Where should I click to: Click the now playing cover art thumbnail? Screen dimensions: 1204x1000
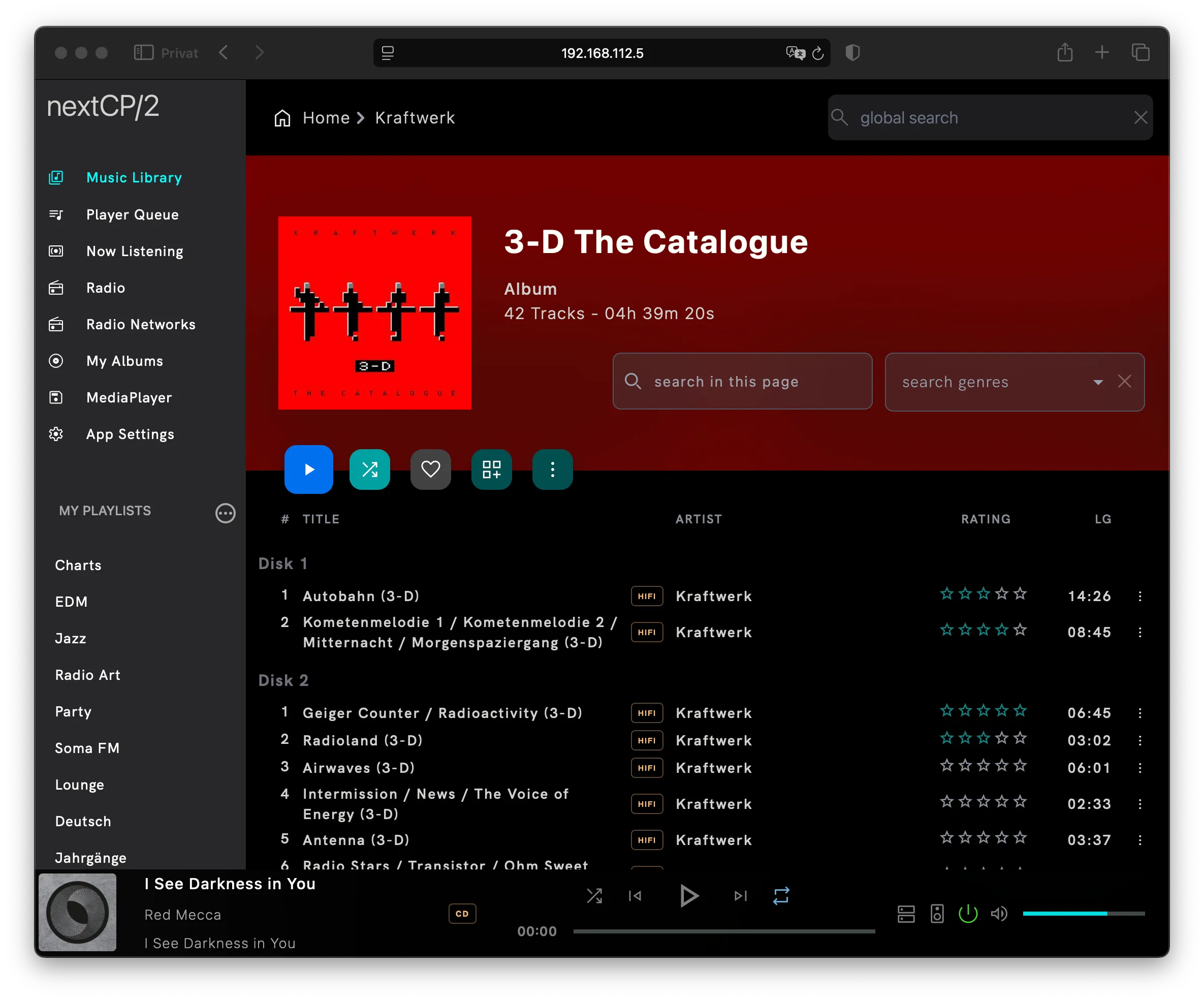coord(77,912)
